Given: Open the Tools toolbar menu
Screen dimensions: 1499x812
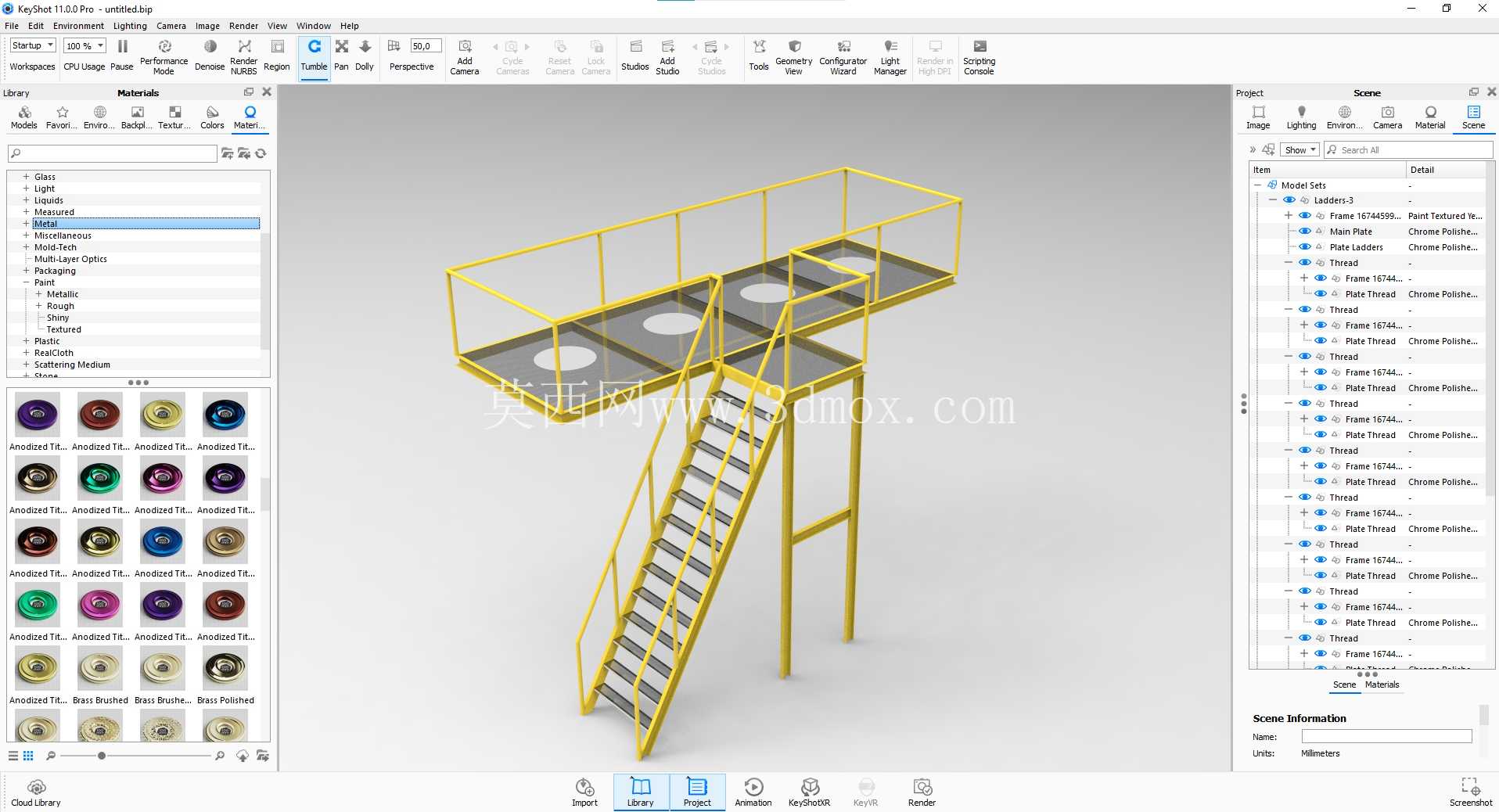Looking at the screenshot, I should [x=759, y=56].
